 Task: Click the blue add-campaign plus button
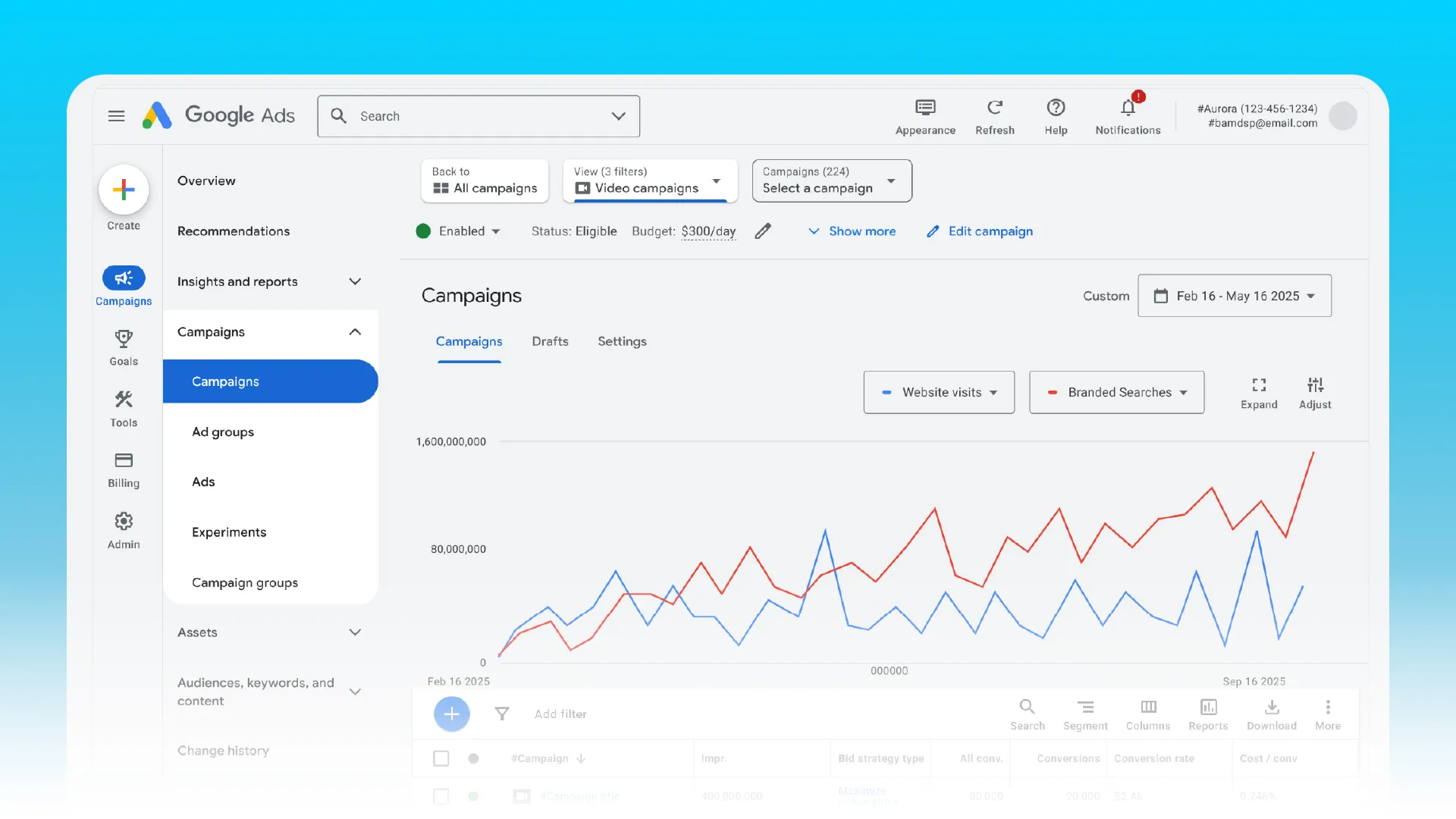click(452, 714)
